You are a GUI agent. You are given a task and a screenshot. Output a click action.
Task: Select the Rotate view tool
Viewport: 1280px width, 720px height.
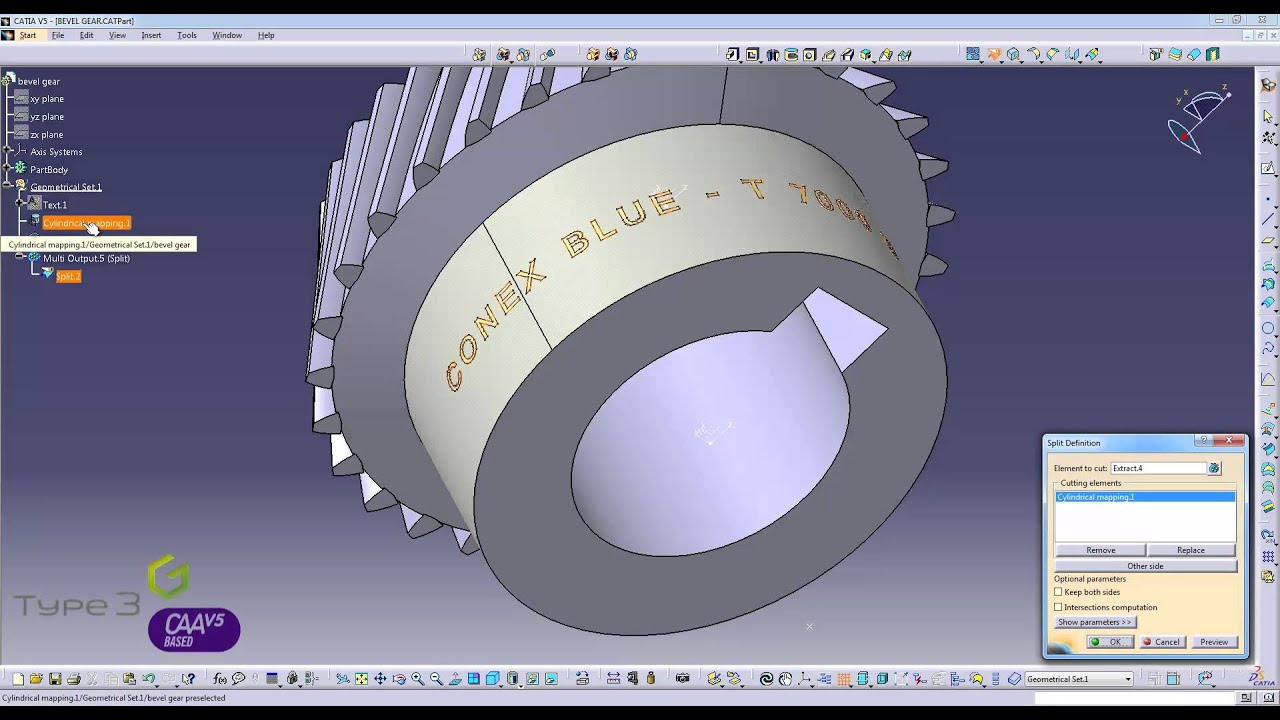pyautogui.click(x=399, y=679)
